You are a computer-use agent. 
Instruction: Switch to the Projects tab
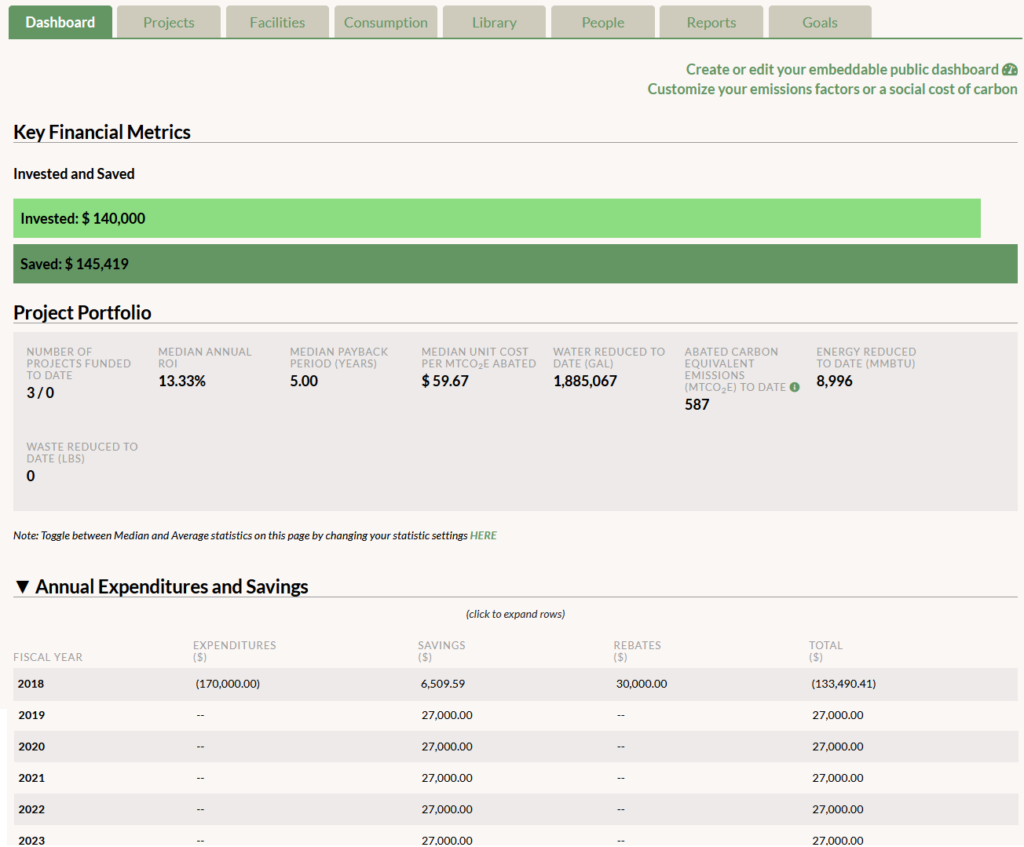tap(168, 22)
